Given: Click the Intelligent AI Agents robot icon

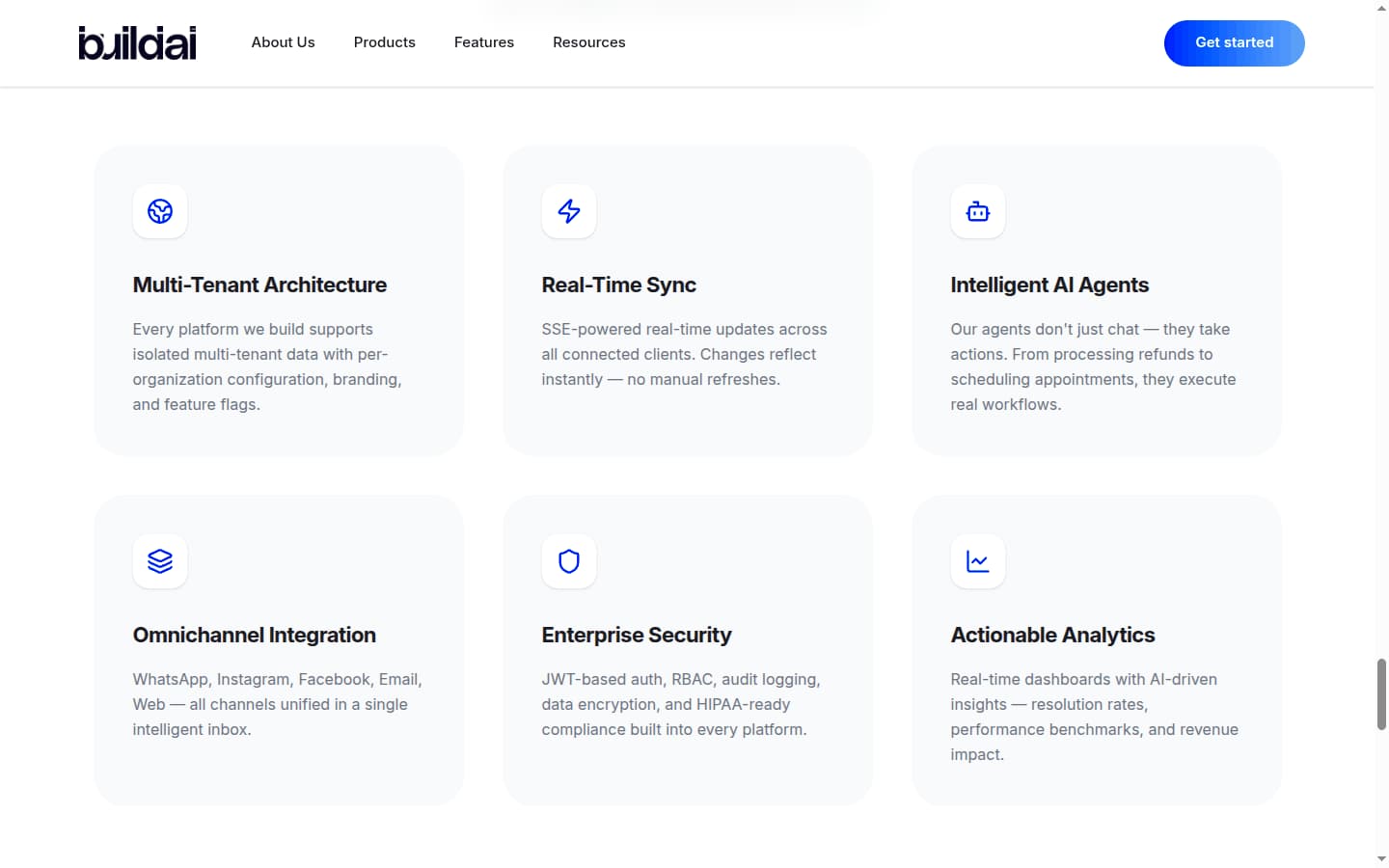Looking at the screenshot, I should [978, 211].
